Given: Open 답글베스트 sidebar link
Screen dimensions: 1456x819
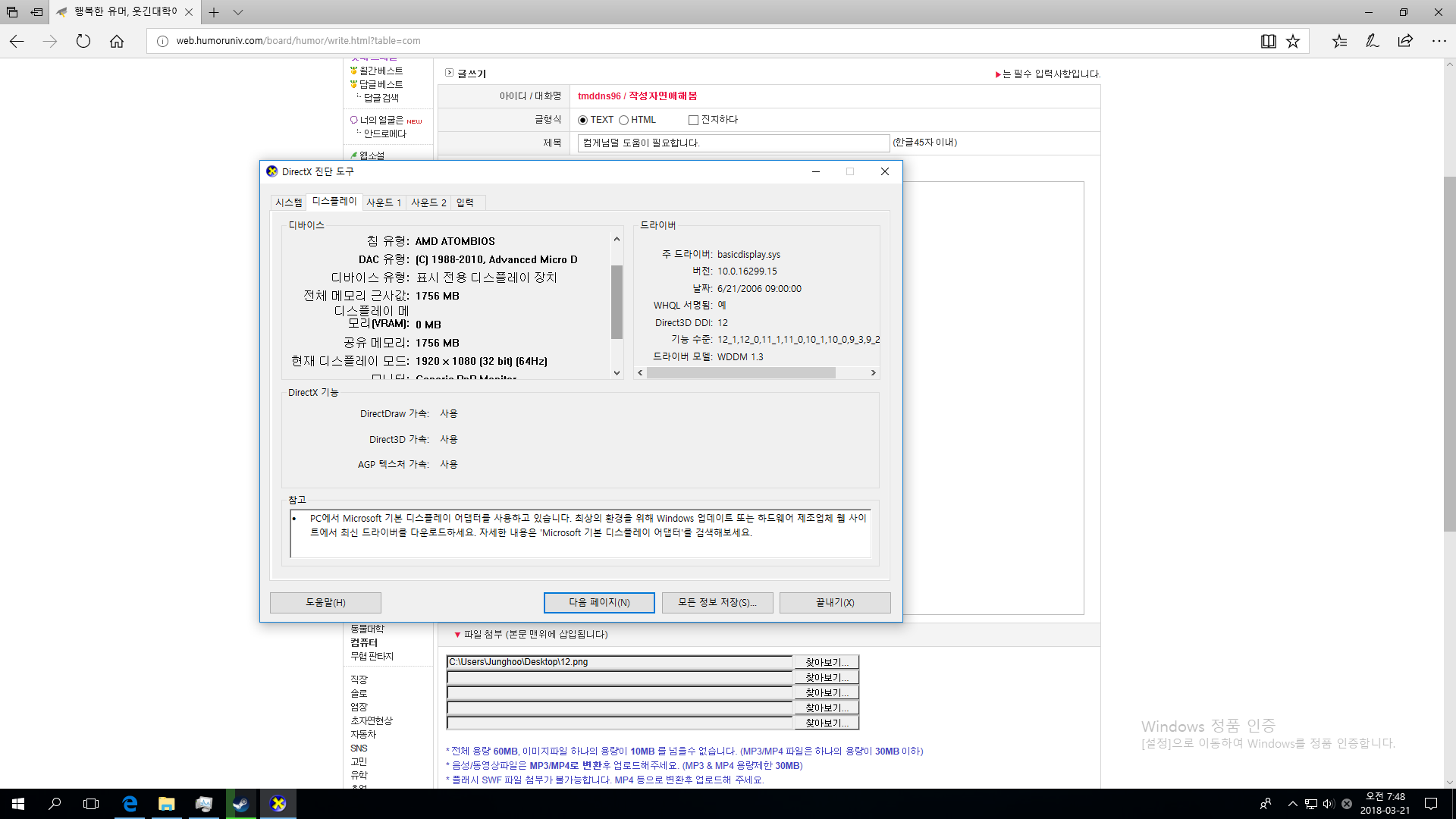Looking at the screenshot, I should point(381,84).
